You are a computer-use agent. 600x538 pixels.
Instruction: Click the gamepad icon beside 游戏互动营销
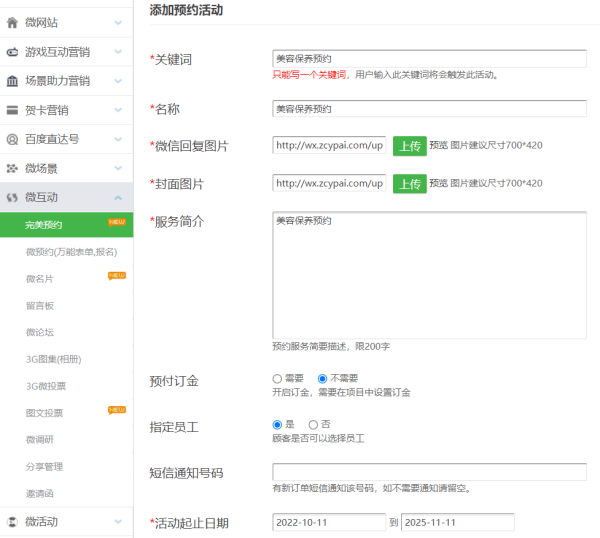tap(12, 52)
